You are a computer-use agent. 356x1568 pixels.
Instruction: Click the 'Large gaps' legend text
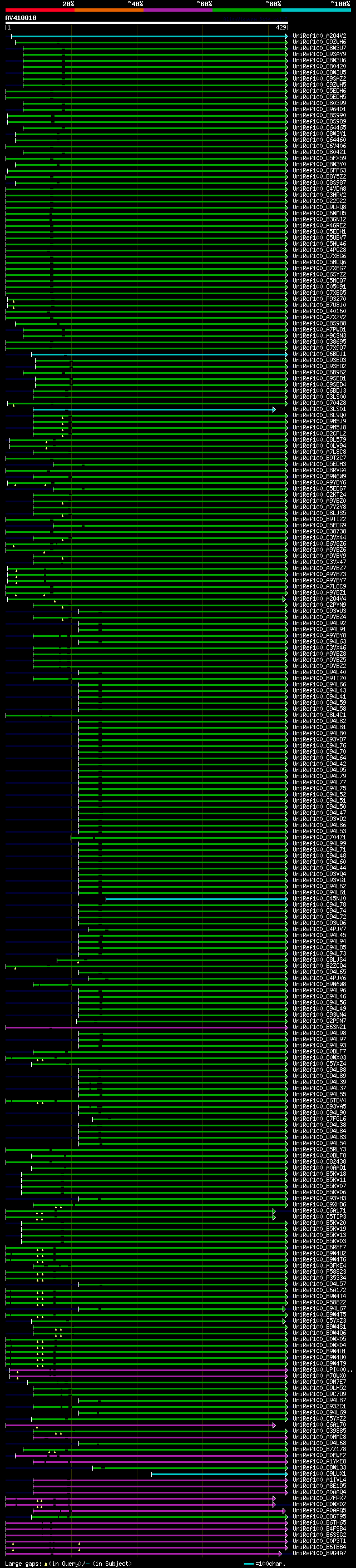(x=23, y=1564)
